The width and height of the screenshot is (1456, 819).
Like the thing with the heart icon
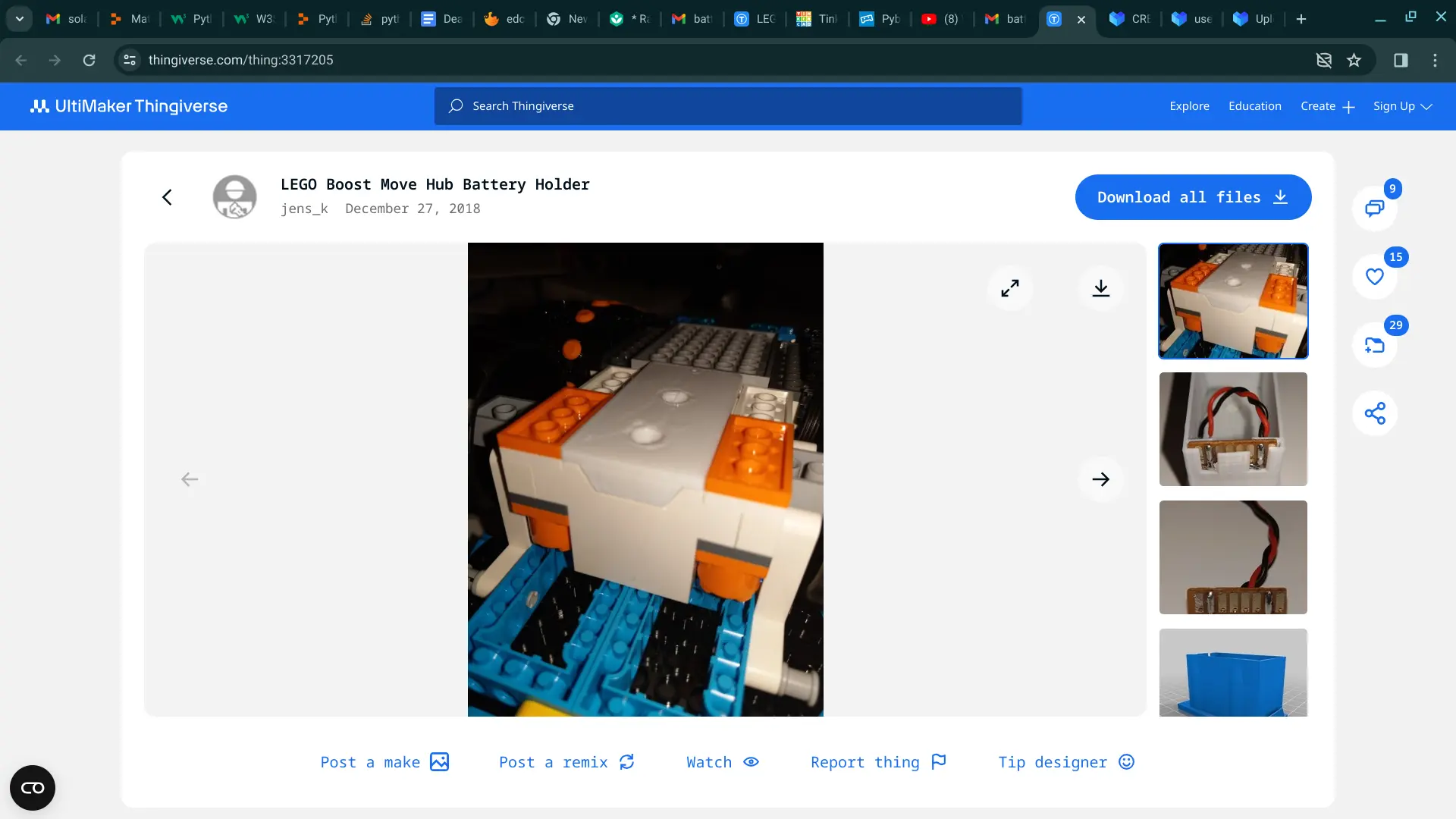[x=1374, y=277]
